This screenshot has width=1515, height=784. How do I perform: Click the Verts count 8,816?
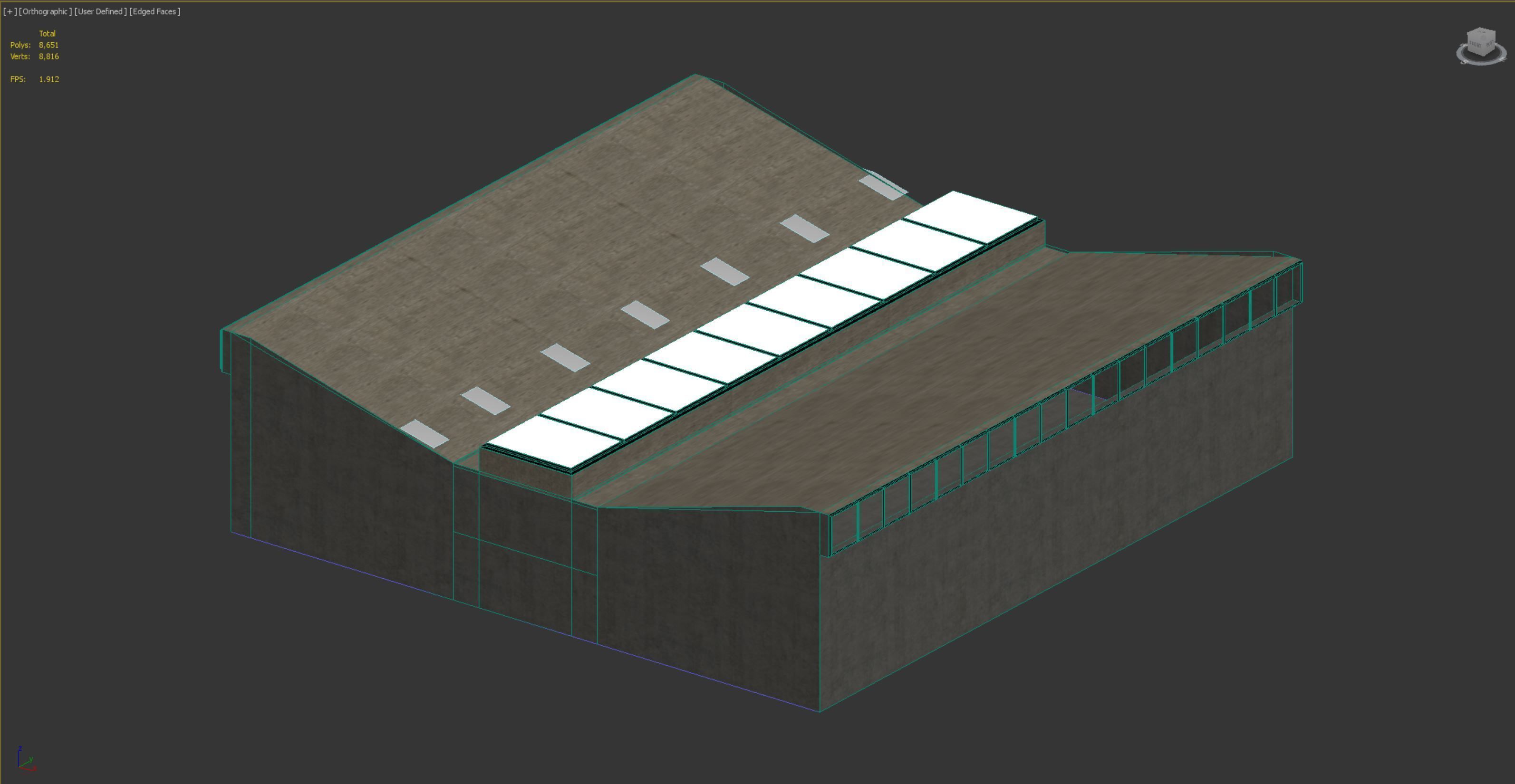click(49, 57)
